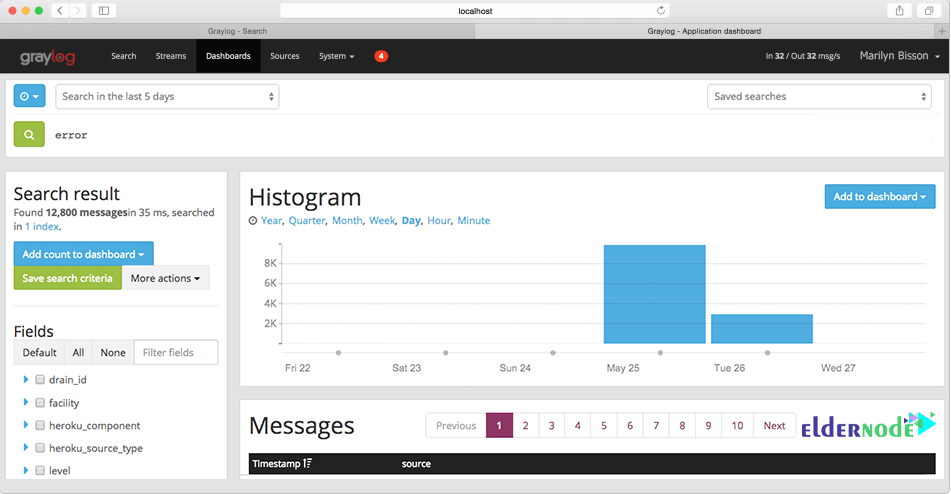Expand the heroku_component field arrow

(25, 425)
